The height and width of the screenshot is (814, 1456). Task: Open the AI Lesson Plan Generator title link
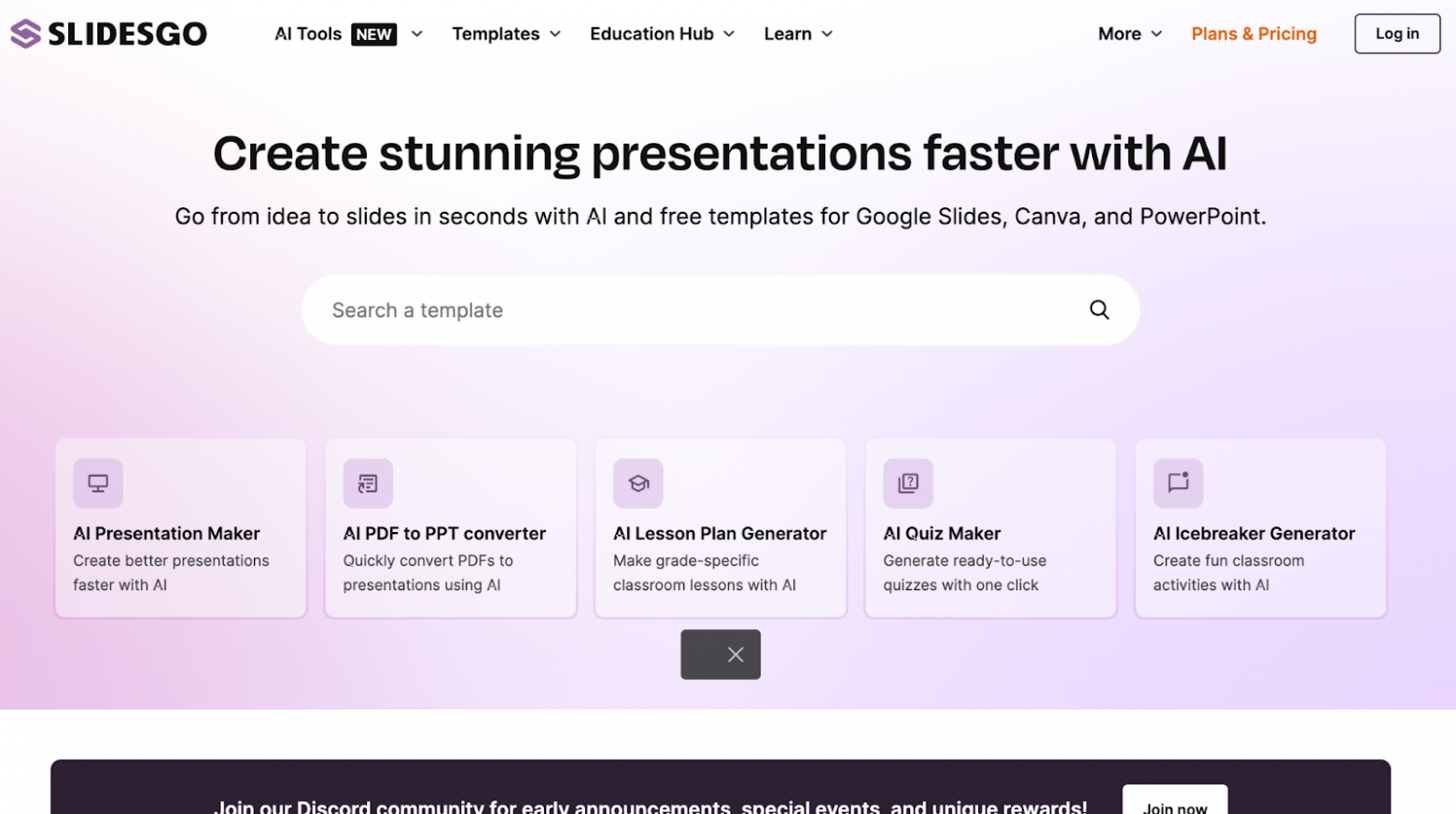(720, 534)
